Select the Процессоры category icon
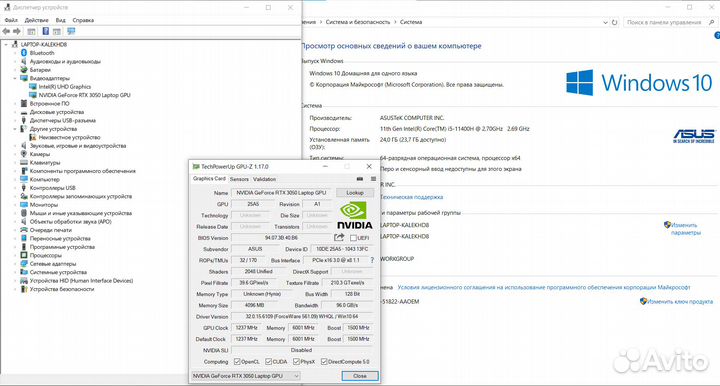 pos(24,255)
